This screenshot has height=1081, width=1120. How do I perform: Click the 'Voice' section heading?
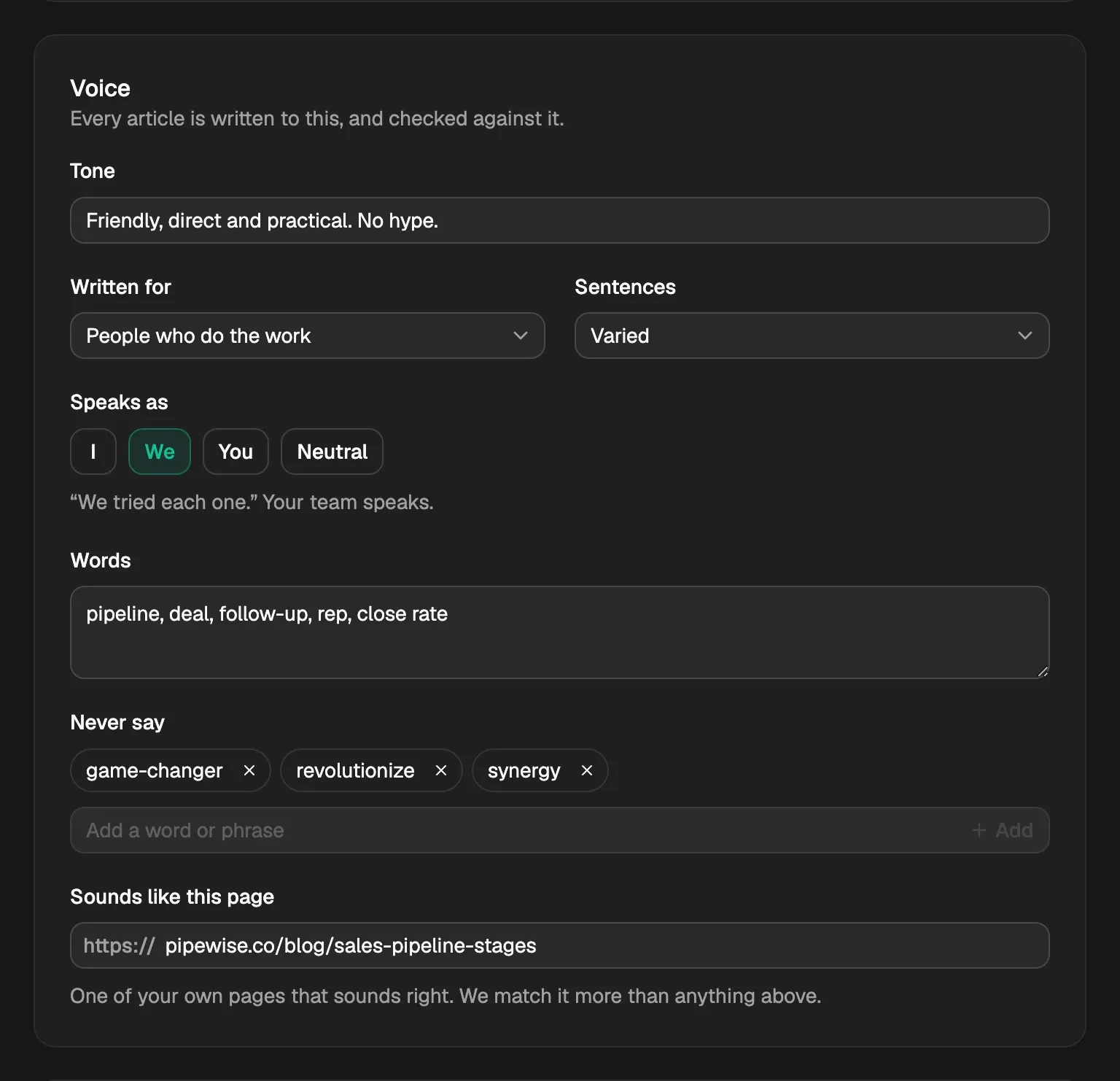click(x=101, y=88)
